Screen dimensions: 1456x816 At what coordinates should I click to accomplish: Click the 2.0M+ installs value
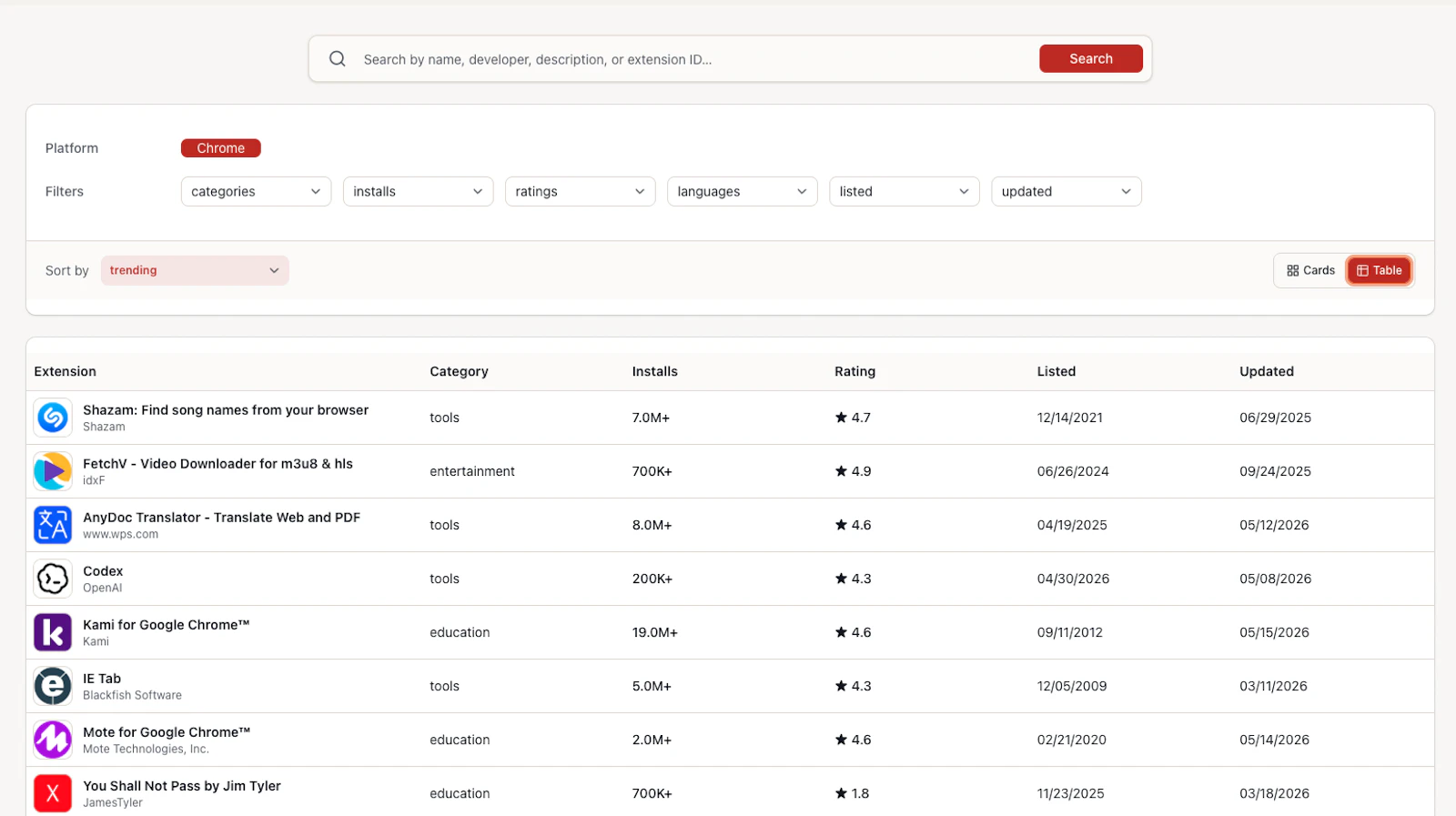[652, 740]
